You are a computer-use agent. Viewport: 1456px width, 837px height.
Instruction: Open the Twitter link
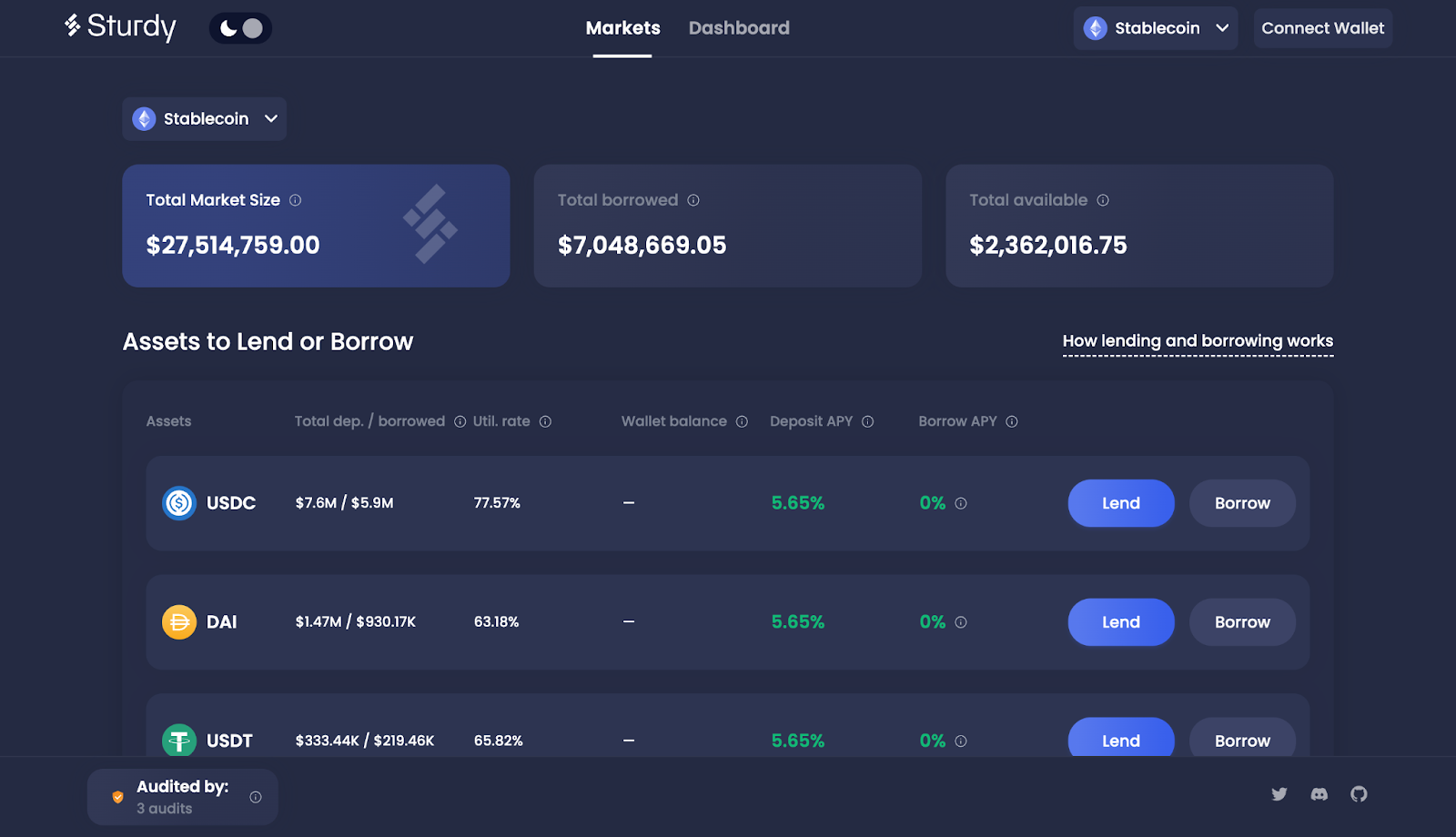click(1279, 794)
